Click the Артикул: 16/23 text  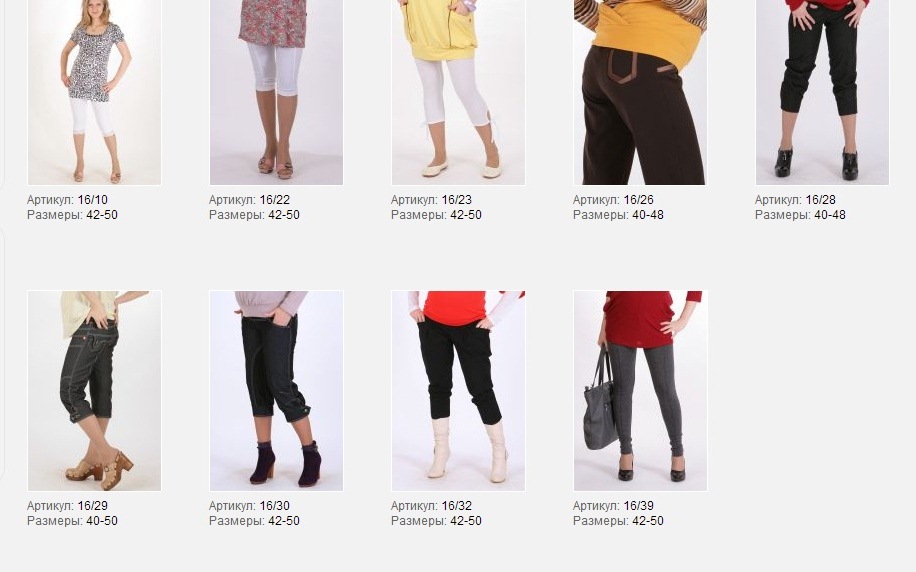[431, 200]
